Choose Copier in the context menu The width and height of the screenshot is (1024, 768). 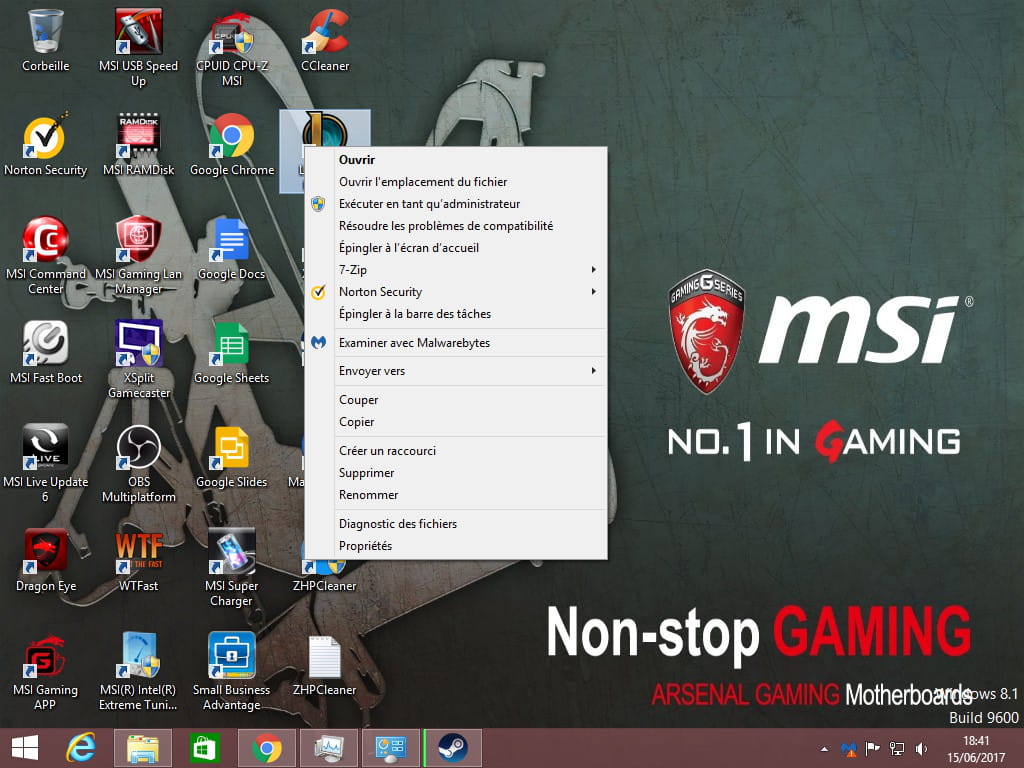[x=456, y=422]
